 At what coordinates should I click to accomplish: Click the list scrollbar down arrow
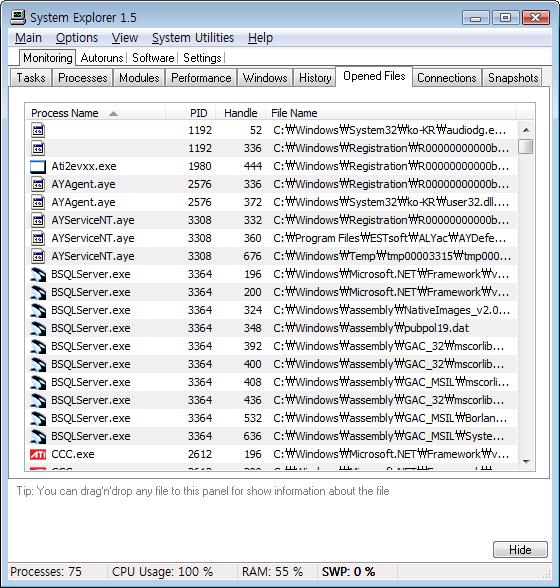pyautogui.click(x=526, y=462)
